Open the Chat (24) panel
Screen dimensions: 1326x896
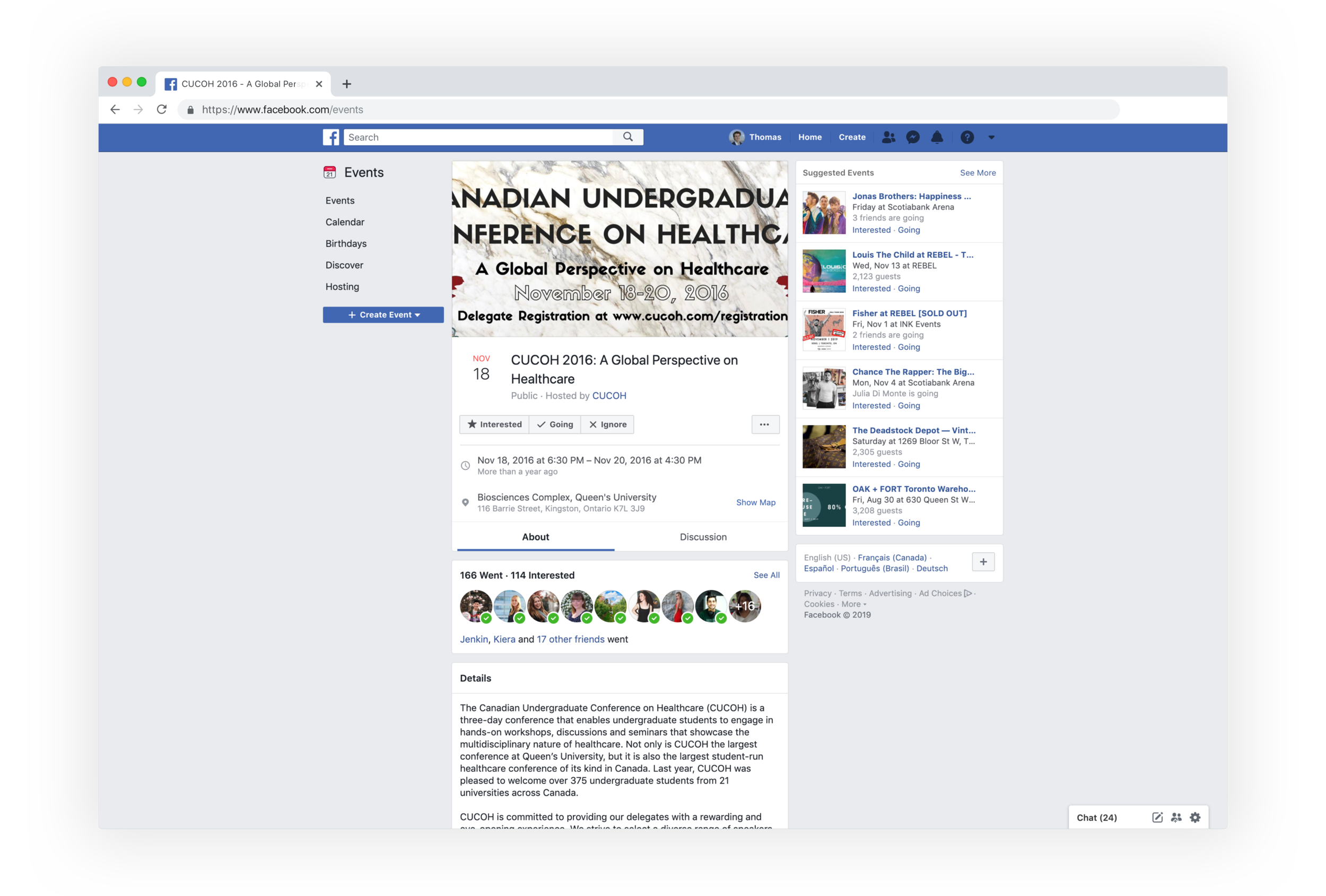(1097, 818)
